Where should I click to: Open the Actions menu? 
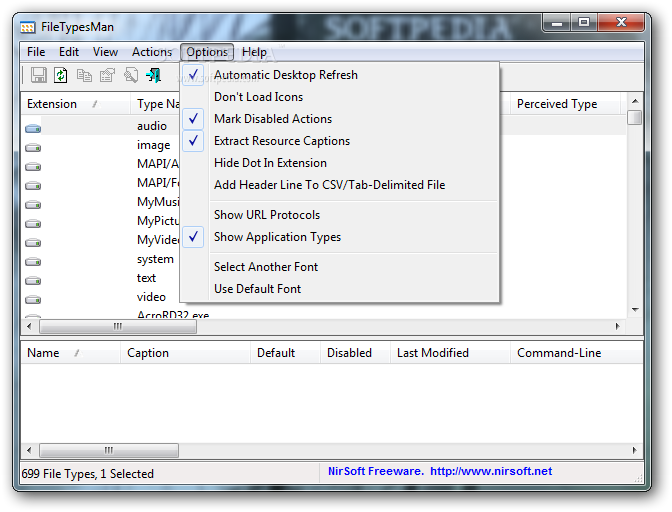point(152,52)
